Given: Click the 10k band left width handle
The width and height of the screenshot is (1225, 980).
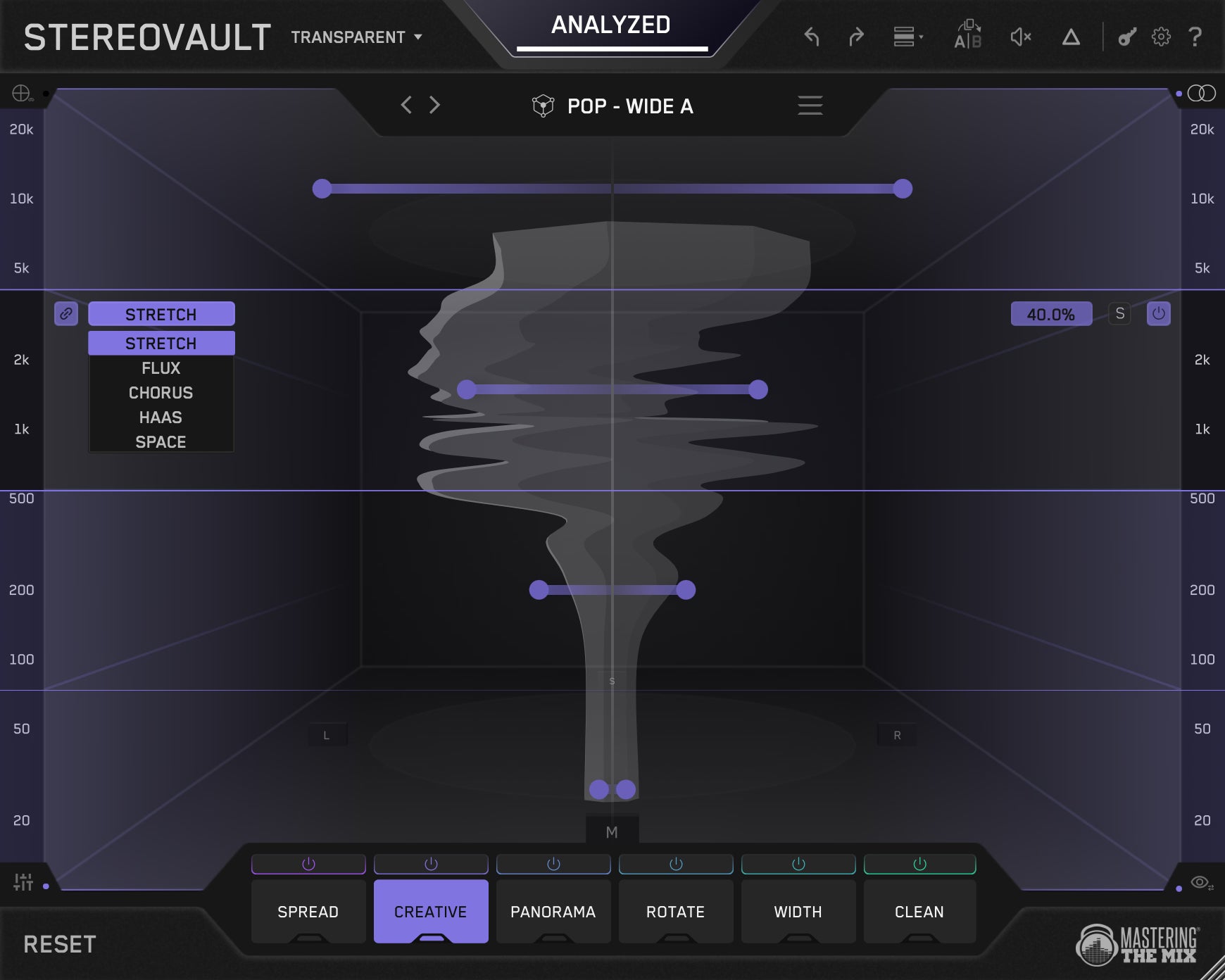Looking at the screenshot, I should [322, 189].
